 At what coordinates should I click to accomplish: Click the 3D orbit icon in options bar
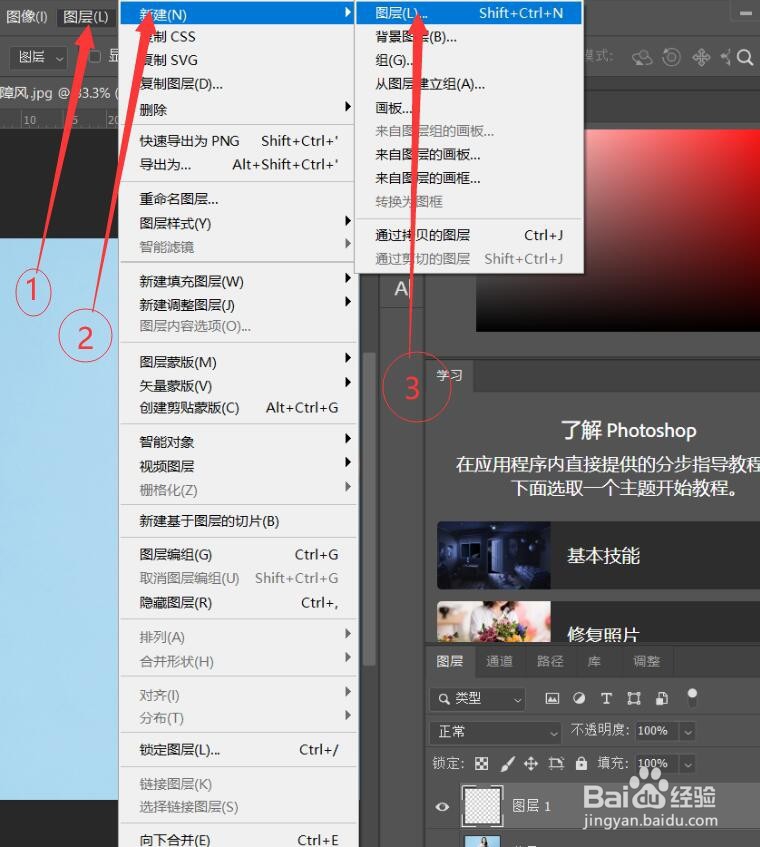pyautogui.click(x=642, y=57)
